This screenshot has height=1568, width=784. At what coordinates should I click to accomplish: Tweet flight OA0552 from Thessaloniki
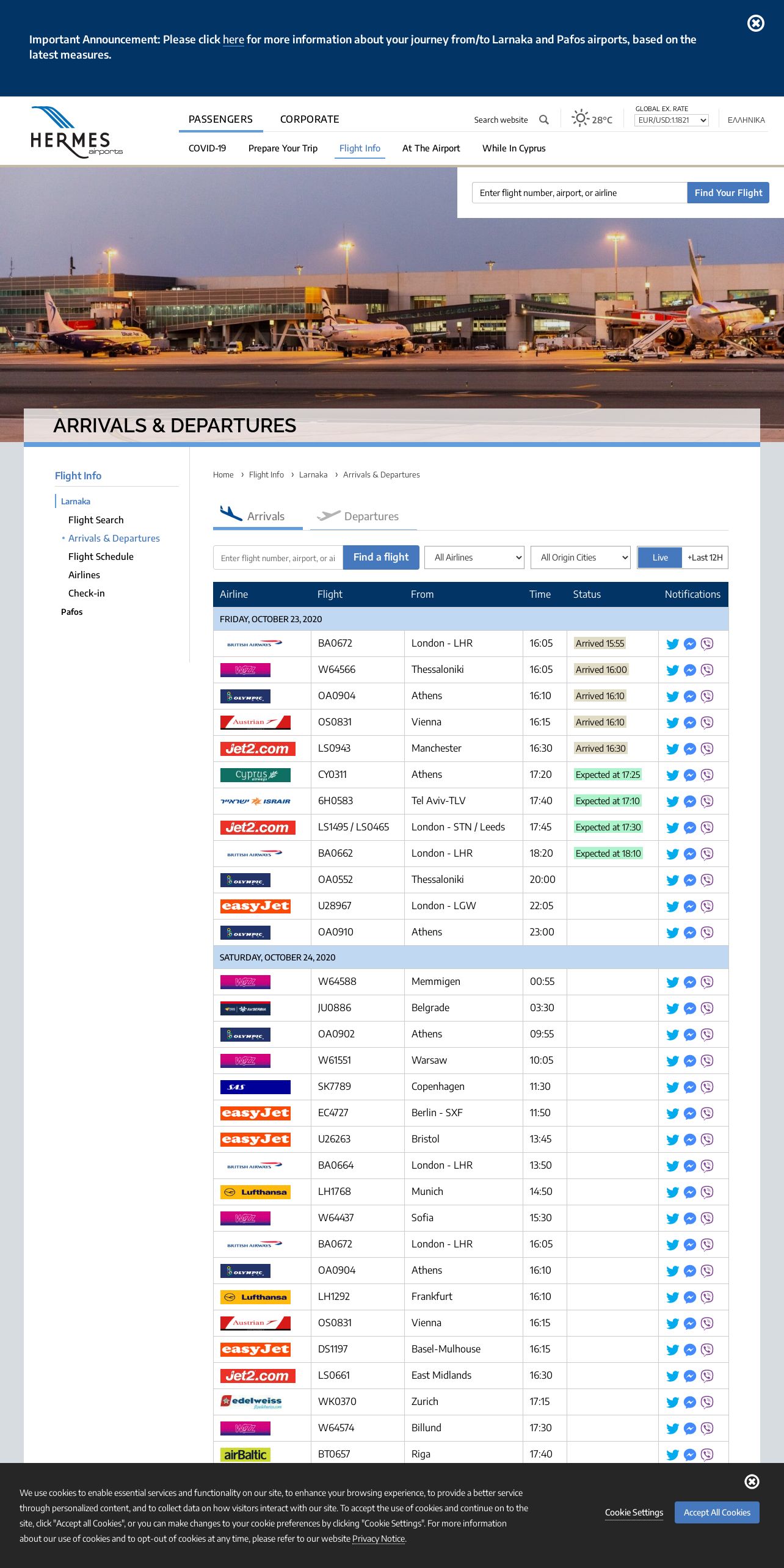pyautogui.click(x=673, y=880)
